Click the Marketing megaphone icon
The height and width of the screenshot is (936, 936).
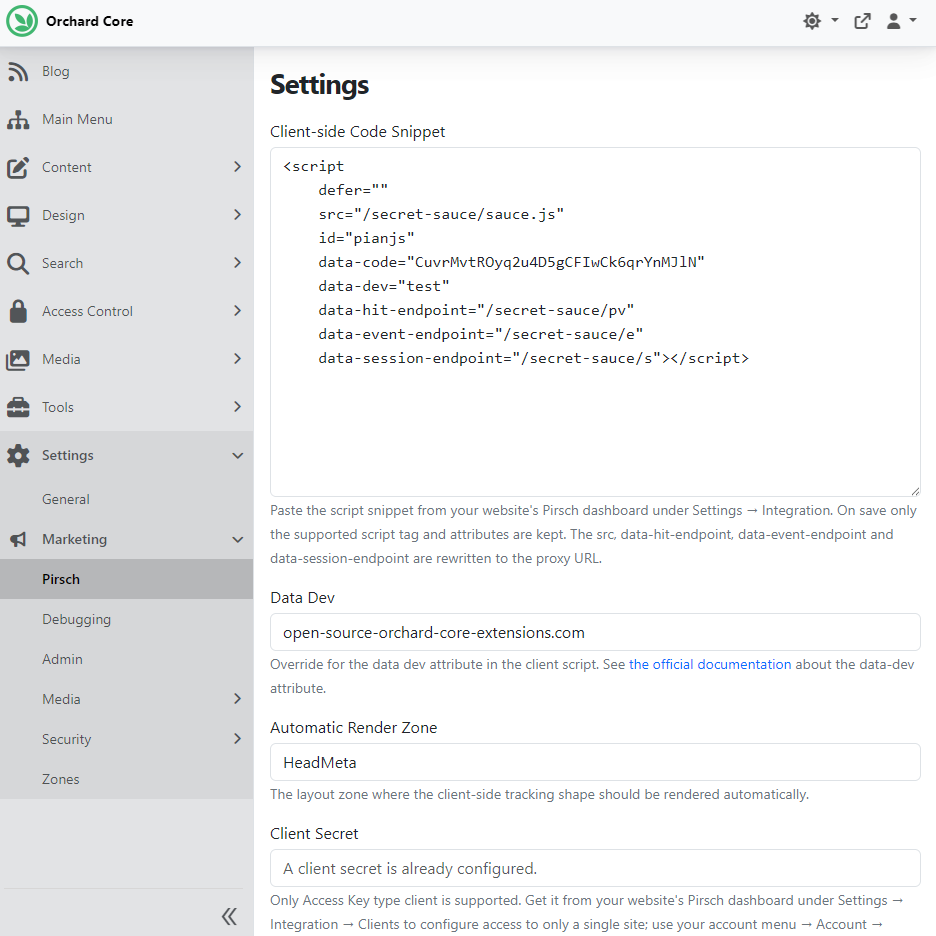(x=18, y=540)
